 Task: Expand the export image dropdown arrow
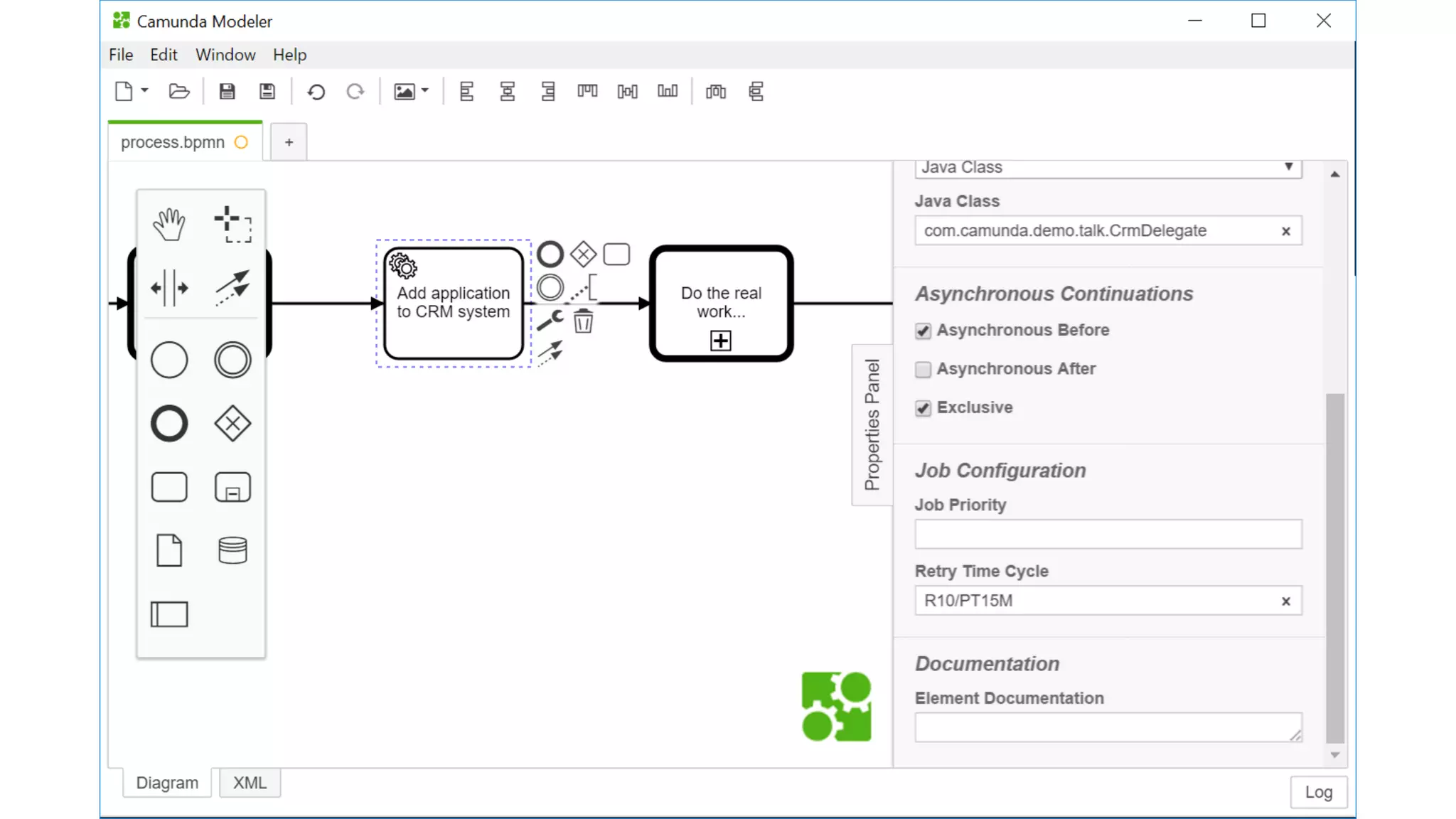(425, 91)
